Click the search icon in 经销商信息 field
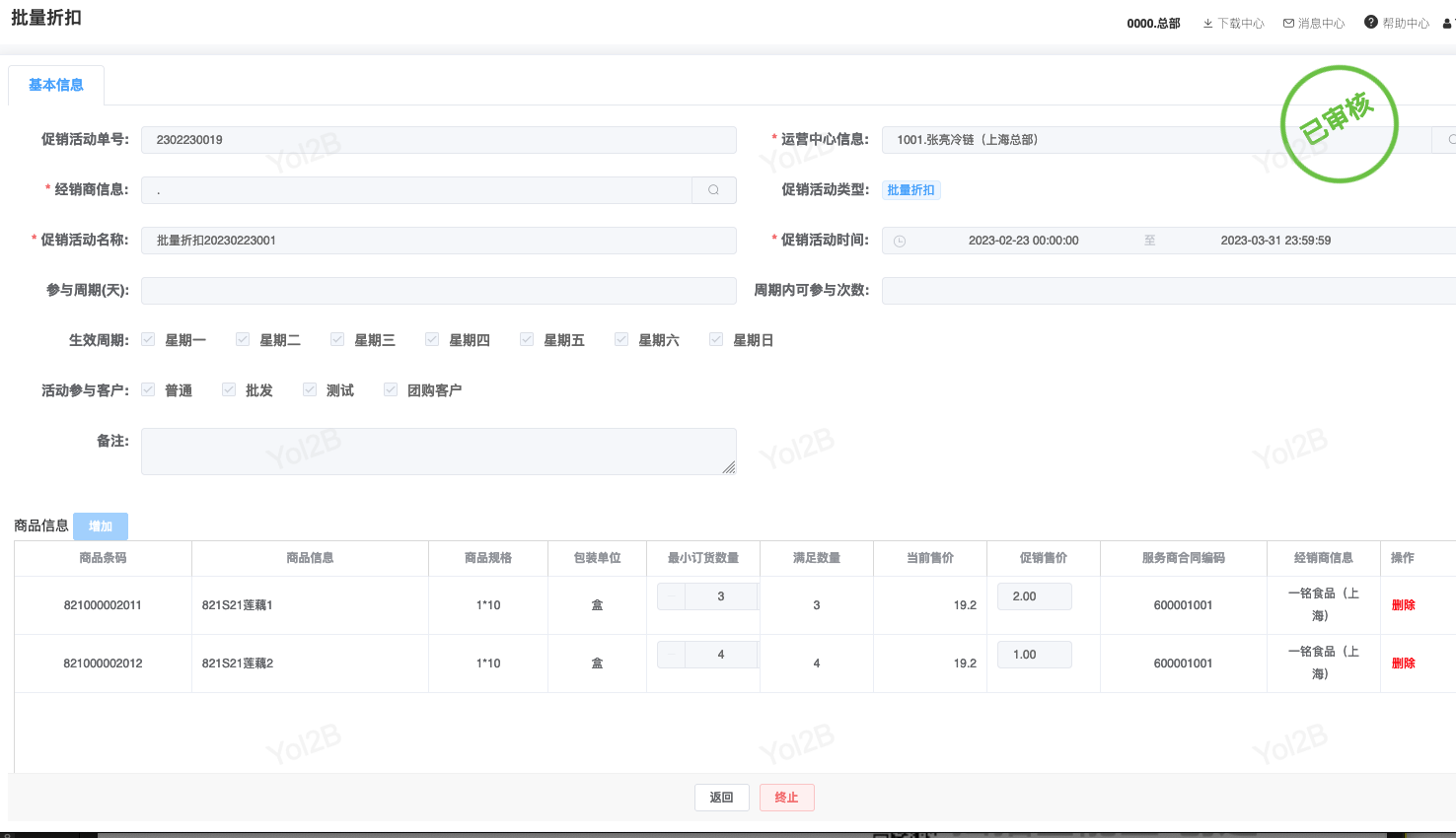 tap(713, 190)
